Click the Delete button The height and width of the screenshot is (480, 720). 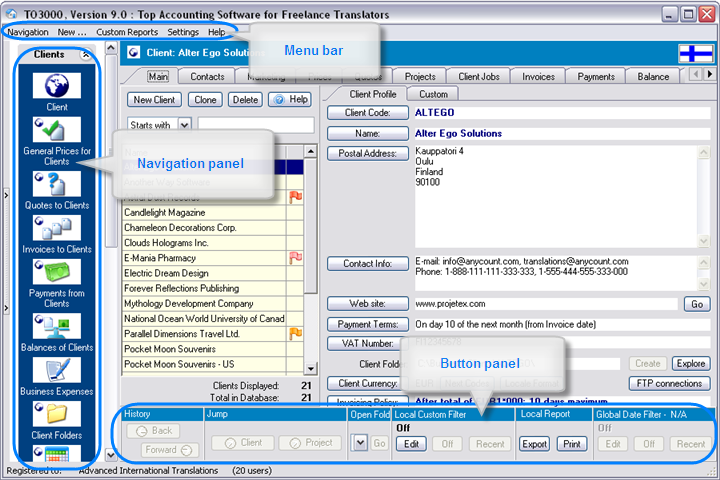pyautogui.click(x=245, y=100)
